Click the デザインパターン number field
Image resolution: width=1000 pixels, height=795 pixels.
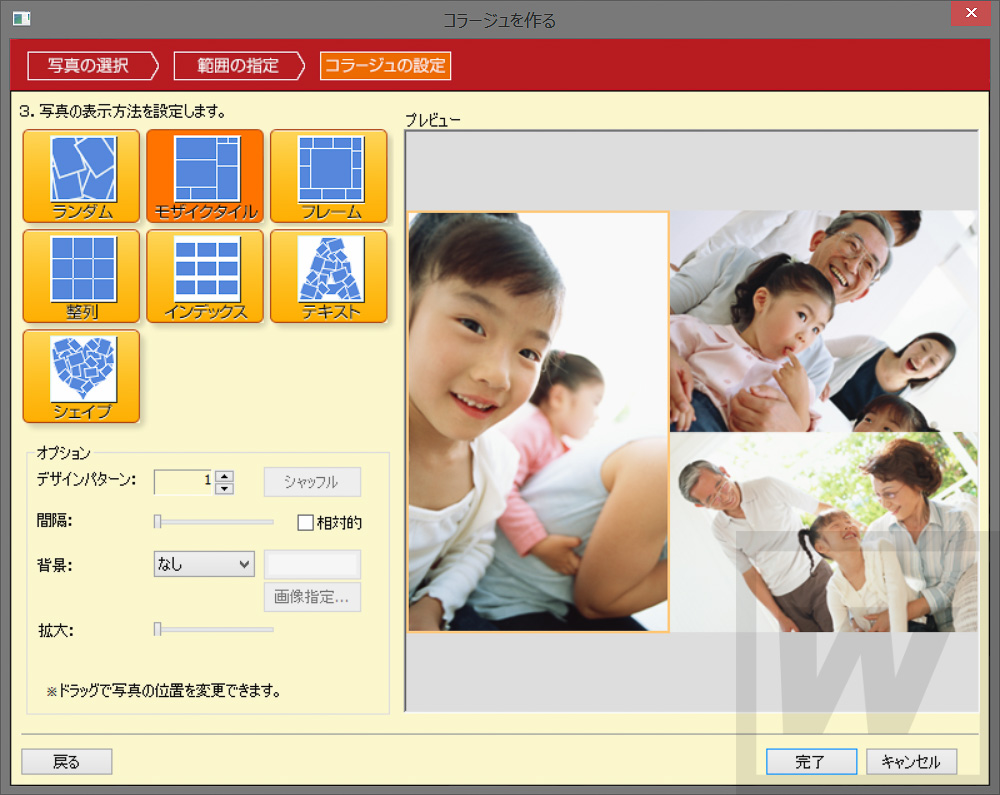click(x=184, y=482)
